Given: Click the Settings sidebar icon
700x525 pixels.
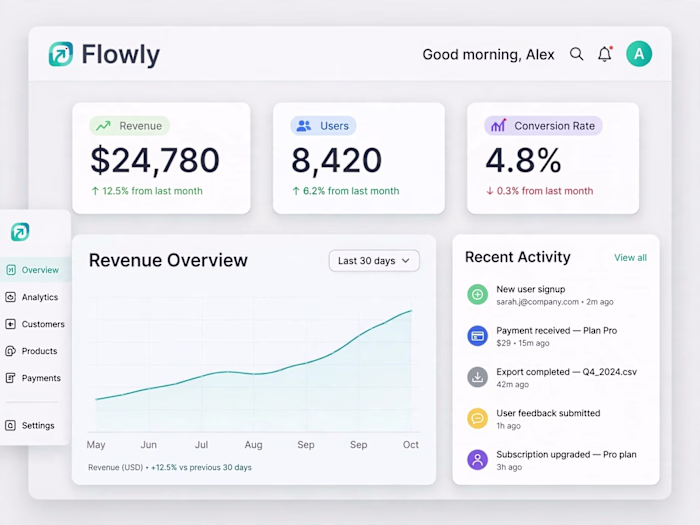Looking at the screenshot, I should (x=11, y=425).
